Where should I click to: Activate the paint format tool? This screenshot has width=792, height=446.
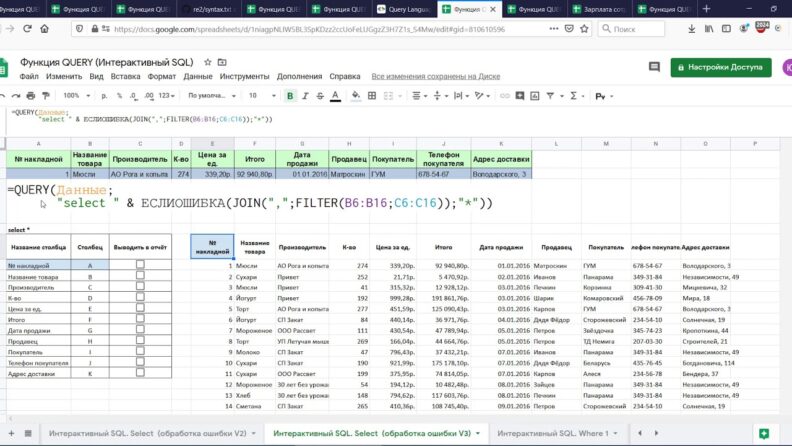coord(46,95)
